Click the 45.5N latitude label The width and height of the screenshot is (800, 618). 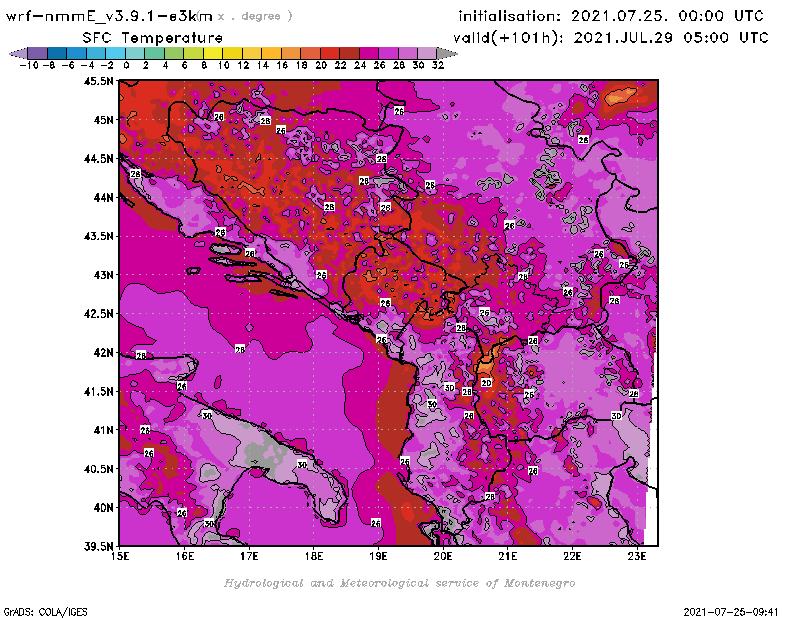(98, 81)
